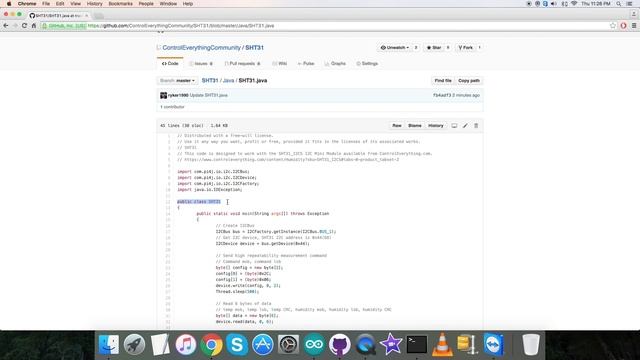Click the red extension icon in Chrome toolbar
Image resolution: width=640 pixels, height=360 pixels.
tap(623, 25)
